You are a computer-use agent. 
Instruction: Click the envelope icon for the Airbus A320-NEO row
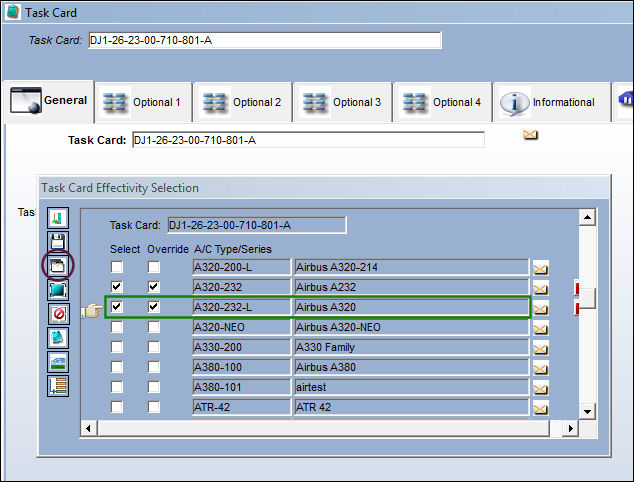(x=540, y=329)
